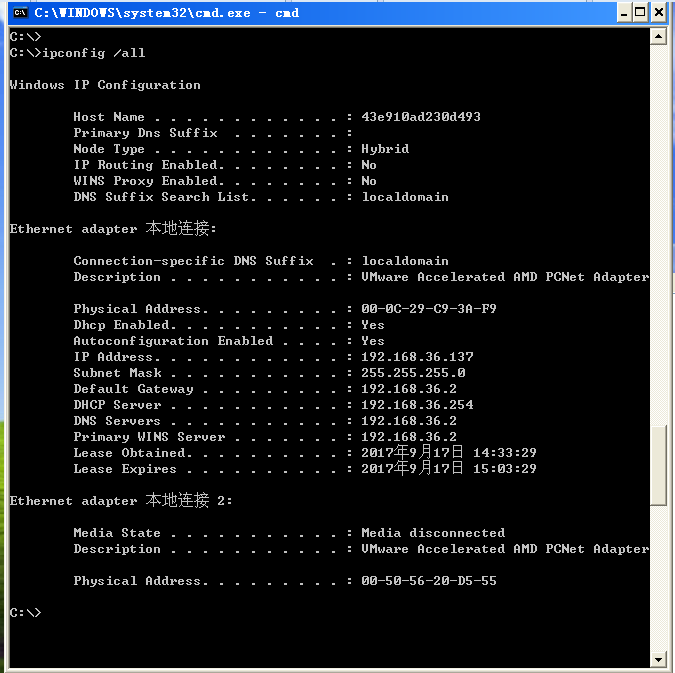Click the host name value 43e910ad230d493
This screenshot has width=675, height=673.
tap(421, 117)
